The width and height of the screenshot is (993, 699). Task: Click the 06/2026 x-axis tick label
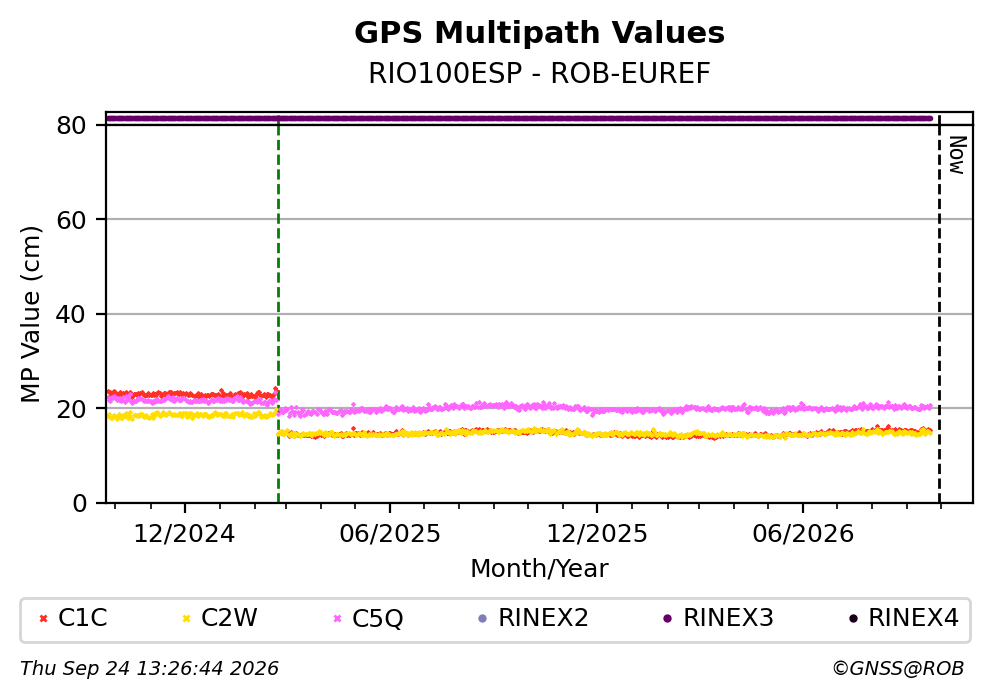(803, 534)
